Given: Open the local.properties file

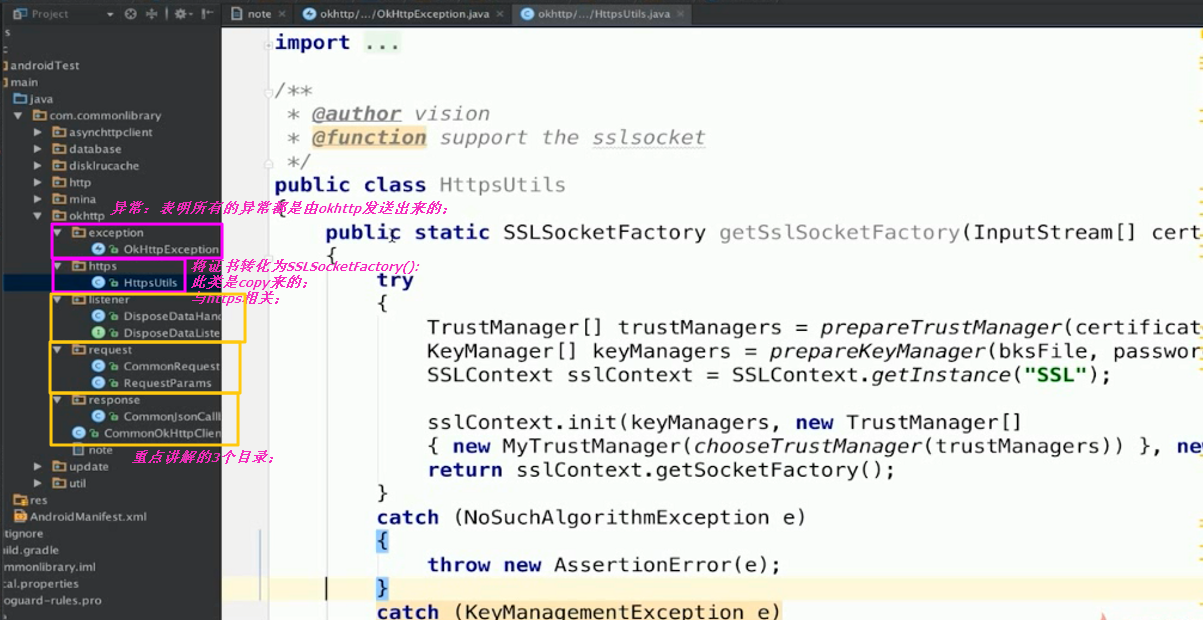Looking at the screenshot, I should (x=39, y=584).
